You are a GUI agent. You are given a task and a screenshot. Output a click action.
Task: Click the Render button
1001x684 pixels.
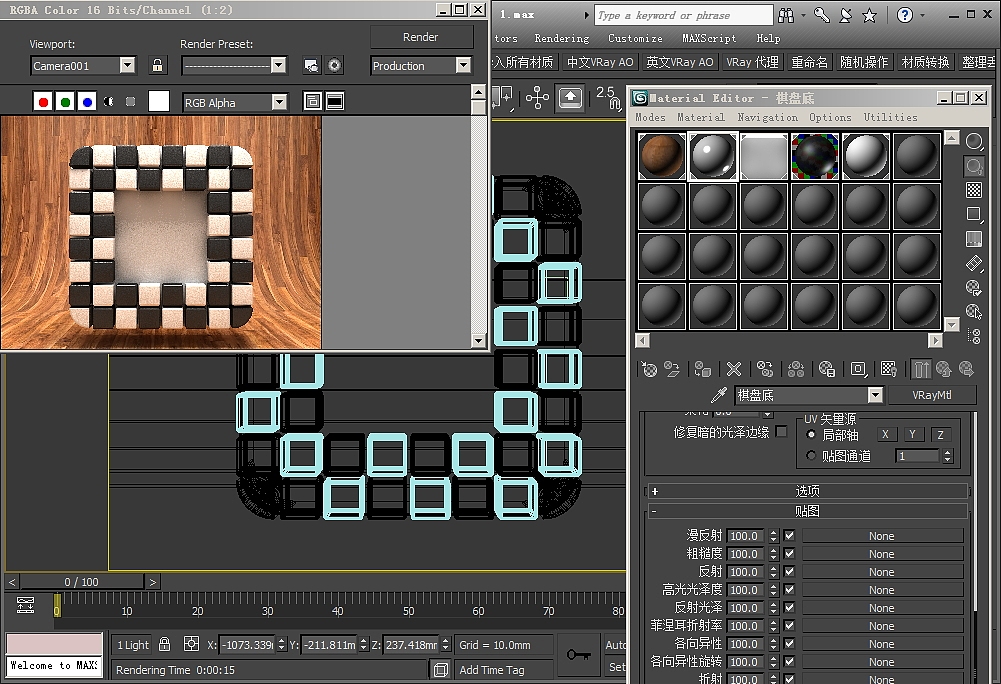421,37
